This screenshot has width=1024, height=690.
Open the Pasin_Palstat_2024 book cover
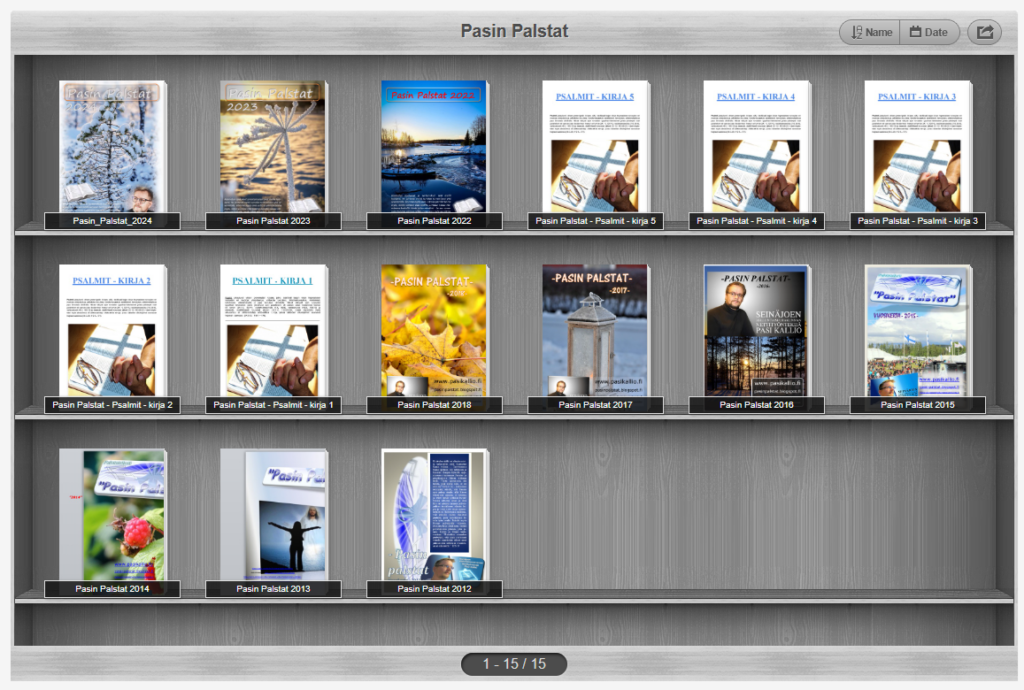click(x=112, y=146)
